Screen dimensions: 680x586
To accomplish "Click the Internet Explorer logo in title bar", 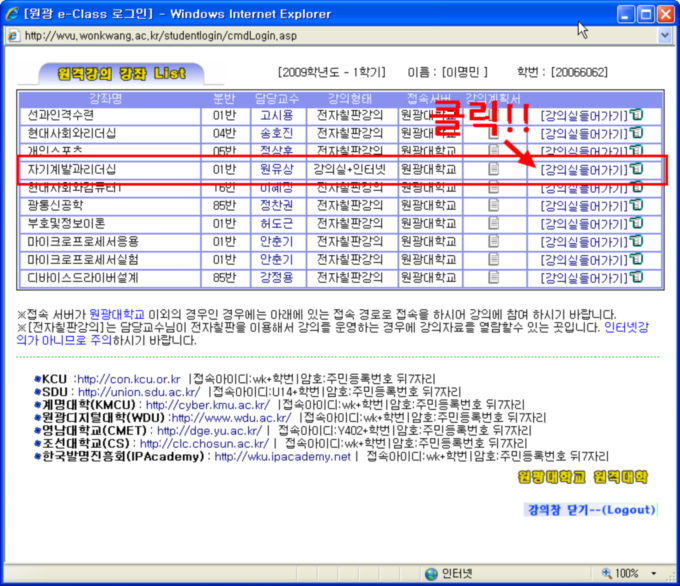I will click(12, 14).
